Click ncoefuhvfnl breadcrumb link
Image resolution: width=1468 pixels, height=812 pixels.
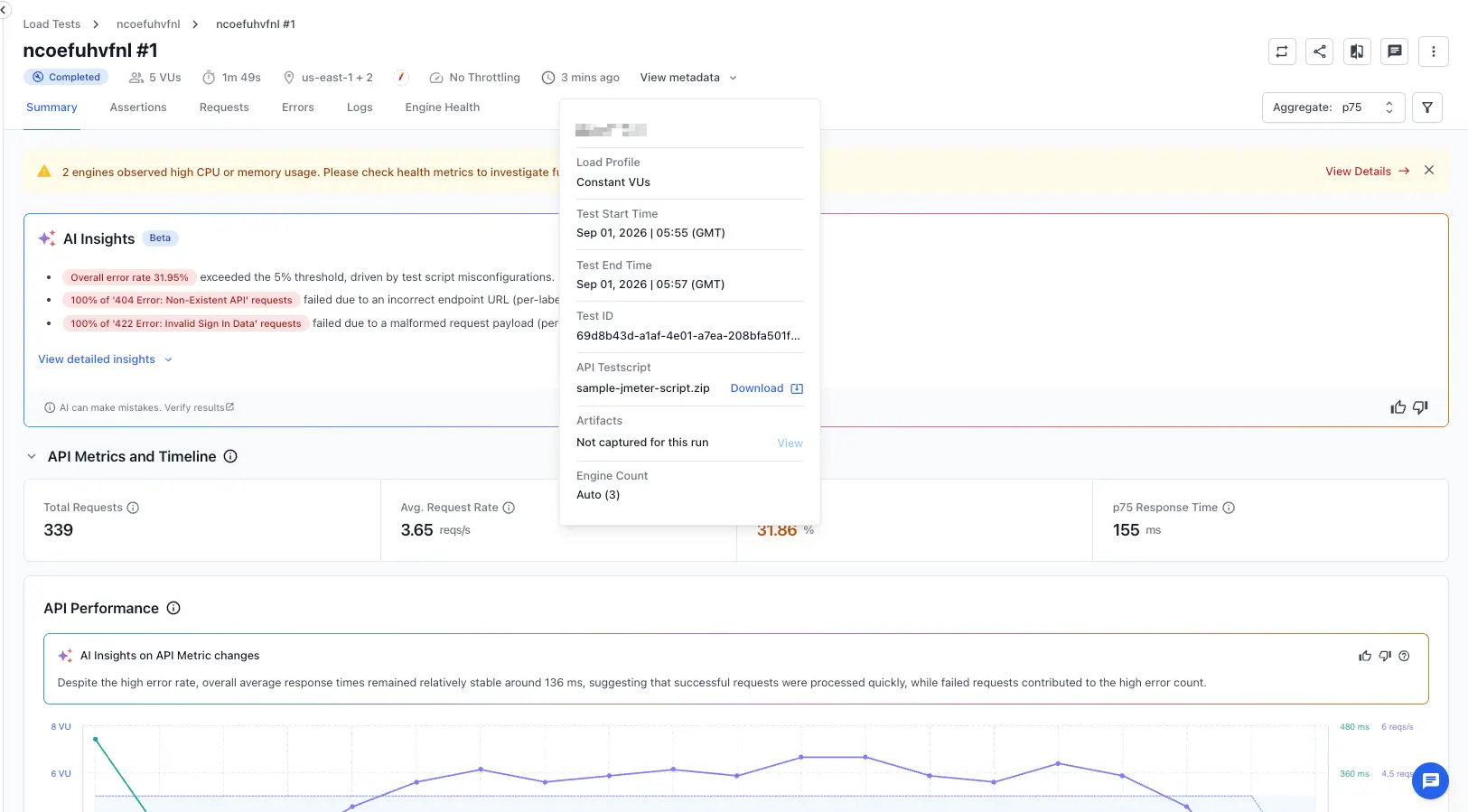click(x=148, y=24)
